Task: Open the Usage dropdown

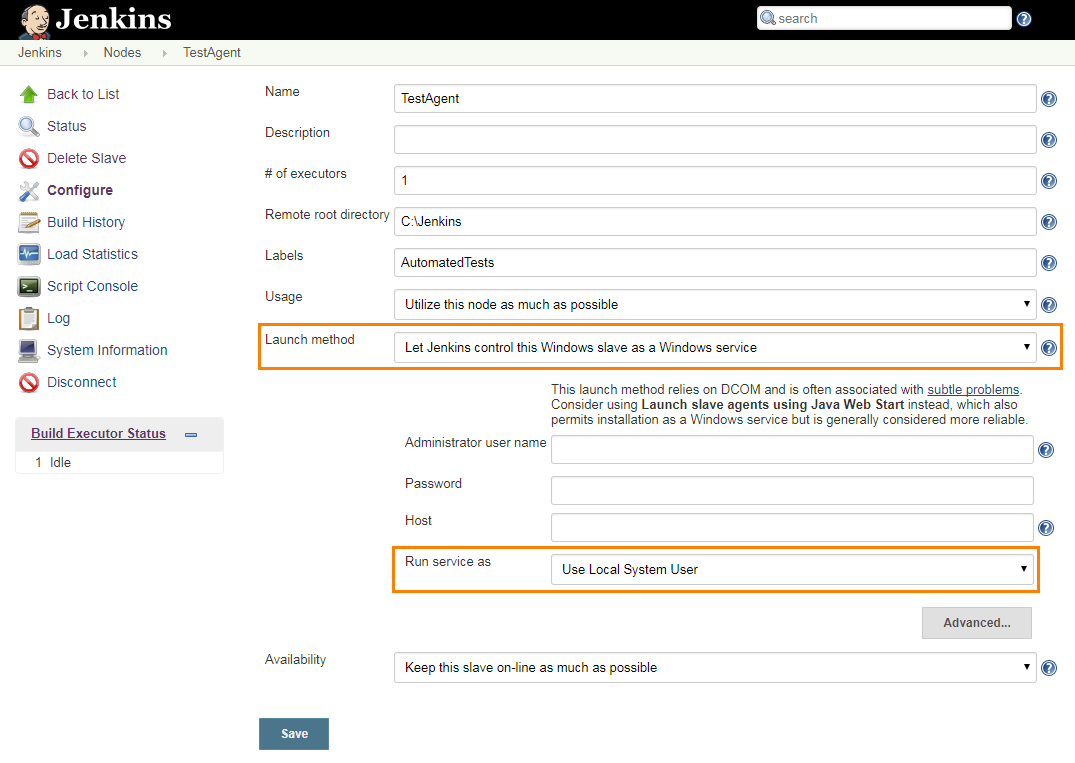Action: coord(715,304)
